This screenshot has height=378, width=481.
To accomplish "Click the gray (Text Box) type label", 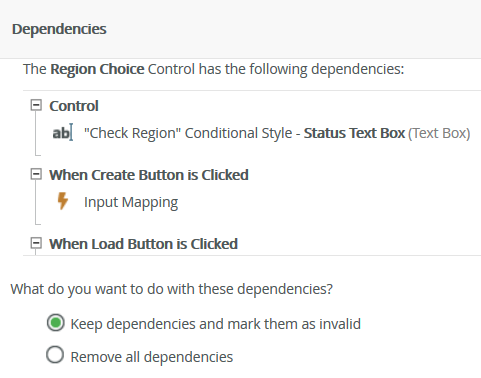I will [x=439, y=133].
